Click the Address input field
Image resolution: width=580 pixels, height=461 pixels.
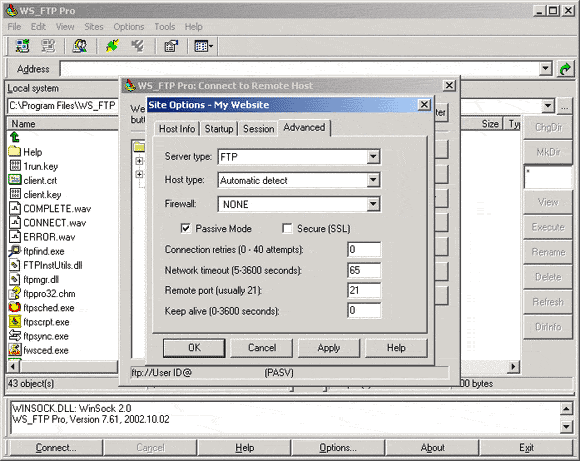(300, 69)
